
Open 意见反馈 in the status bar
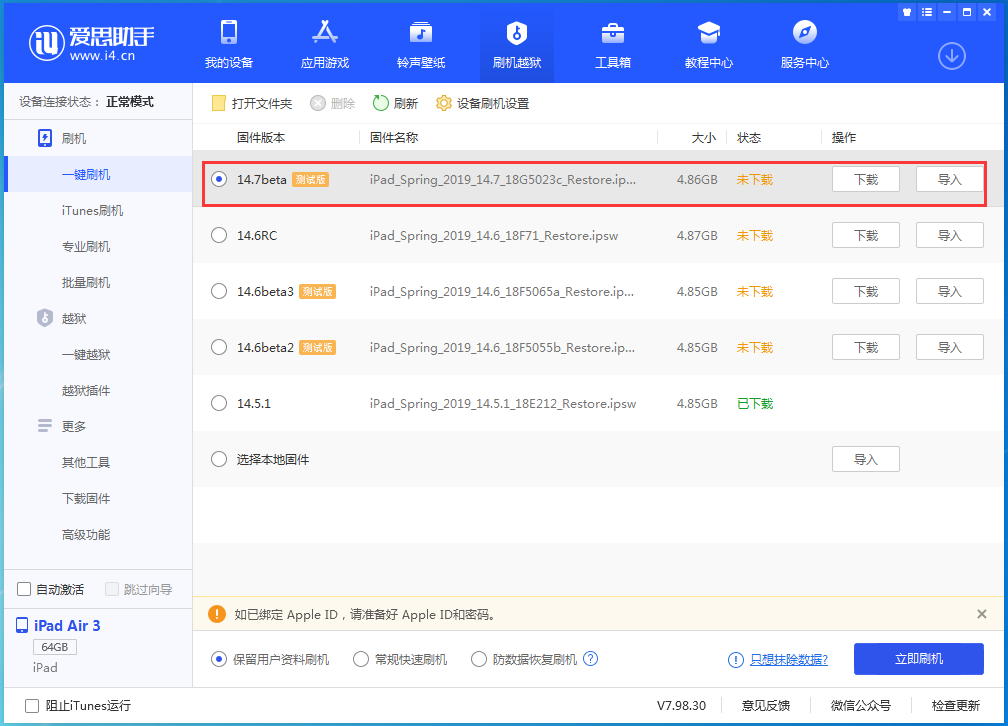pos(766,706)
